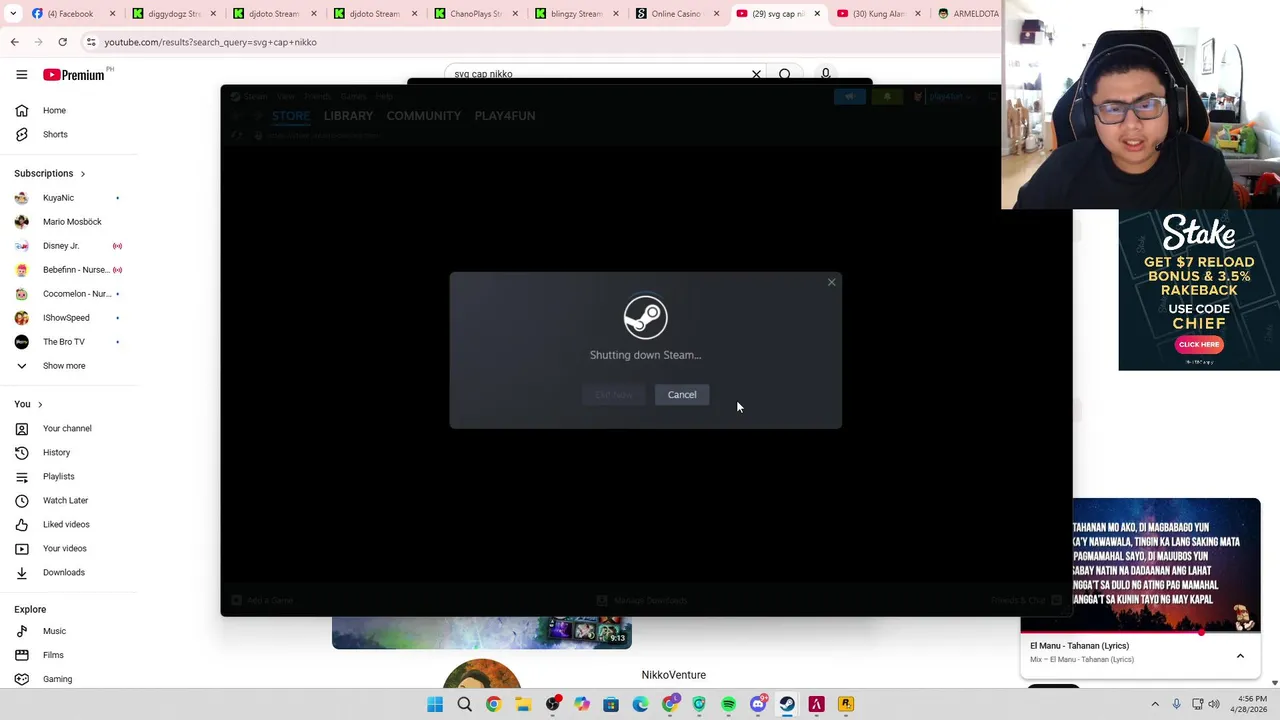
Task: Seek on El Manu miniplayer progress bar
Action: coord(1140,633)
